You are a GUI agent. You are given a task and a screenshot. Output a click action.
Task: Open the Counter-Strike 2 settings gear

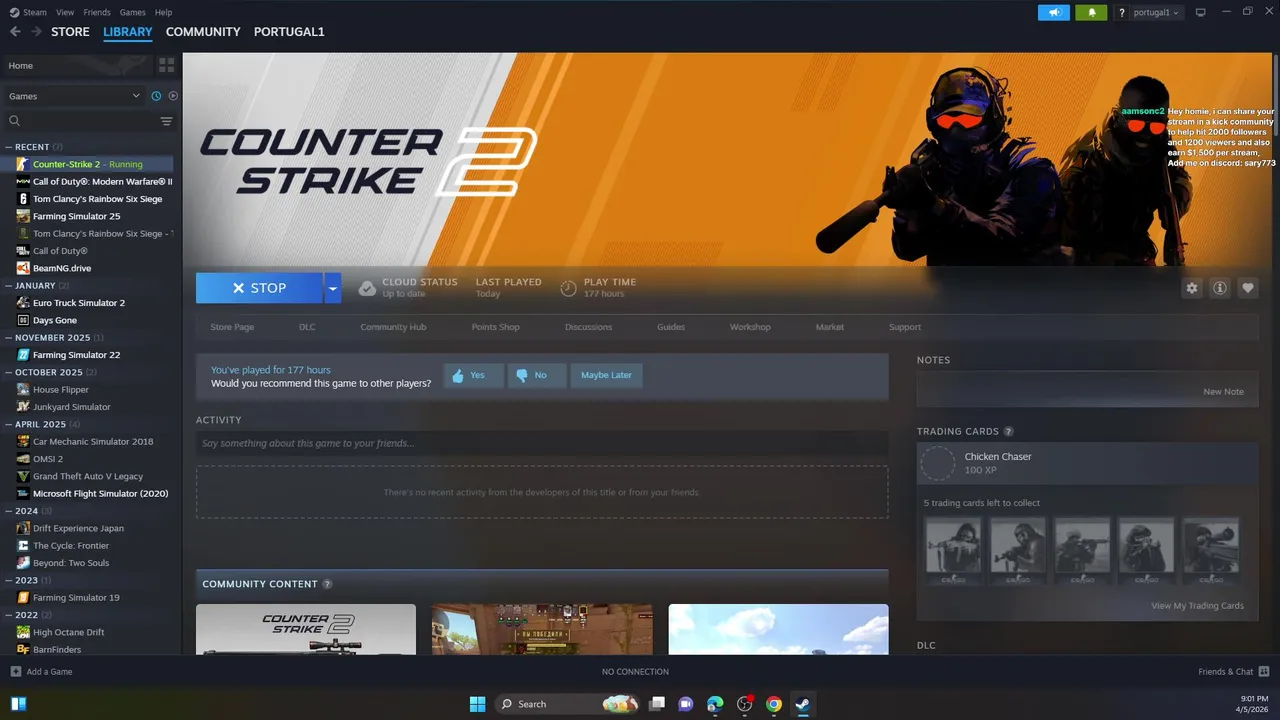tap(1192, 288)
